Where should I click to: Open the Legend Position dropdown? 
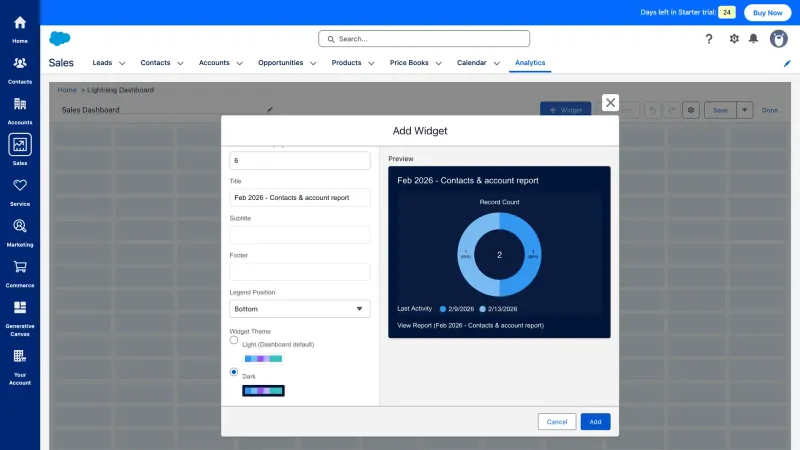[x=300, y=309]
